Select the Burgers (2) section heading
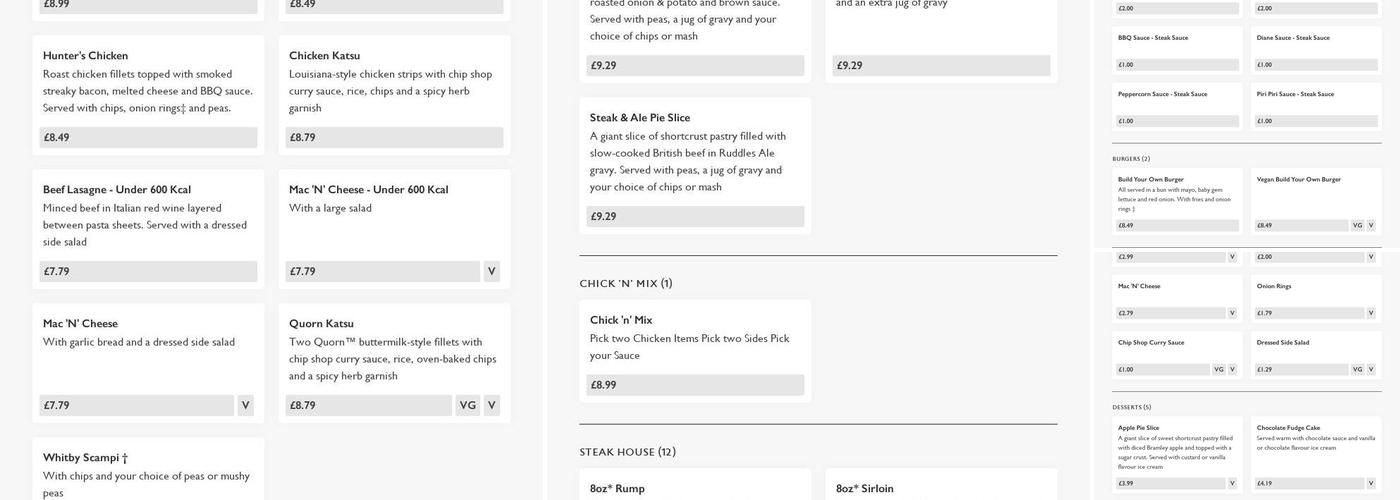1400x500 pixels. [x=1131, y=159]
